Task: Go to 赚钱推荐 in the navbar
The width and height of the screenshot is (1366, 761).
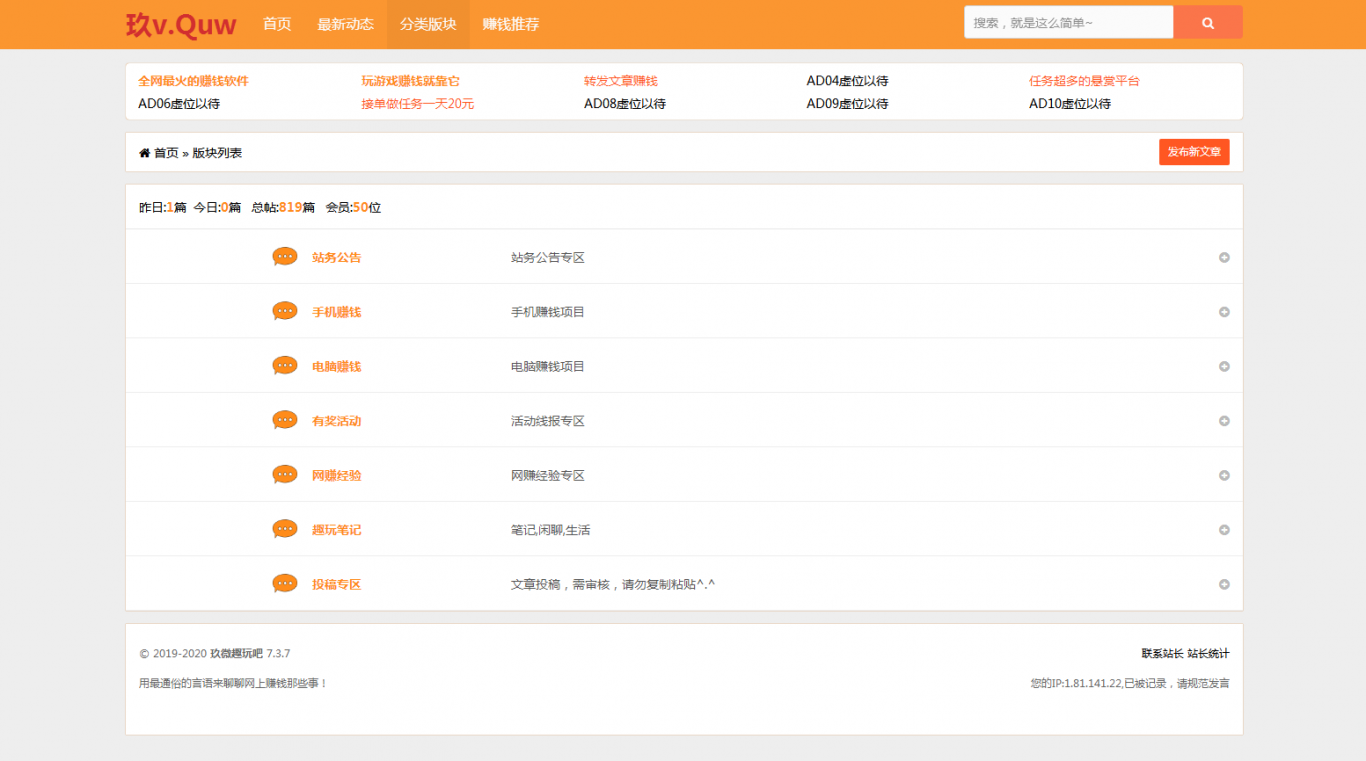Action: tap(511, 24)
